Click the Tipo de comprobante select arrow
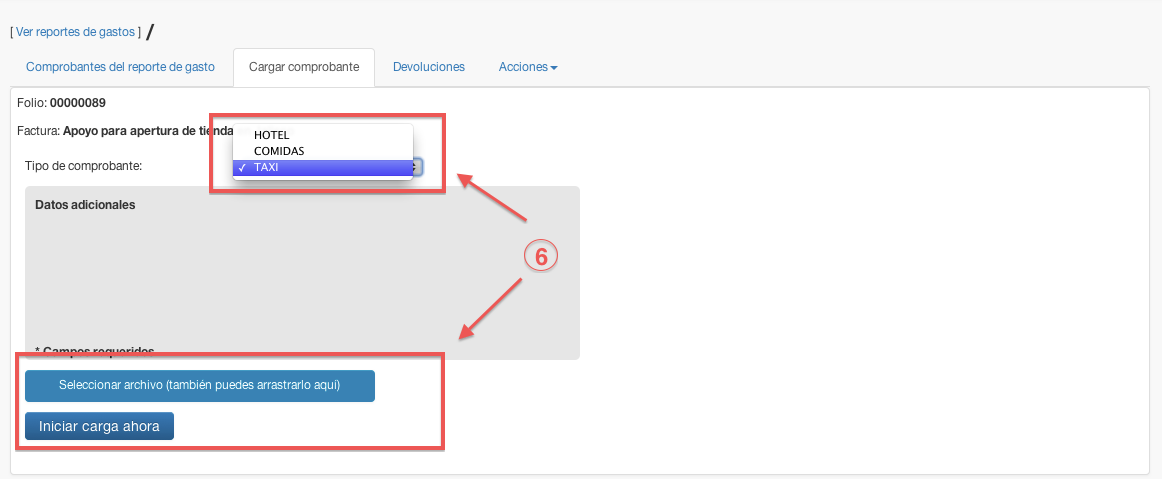 click(418, 168)
